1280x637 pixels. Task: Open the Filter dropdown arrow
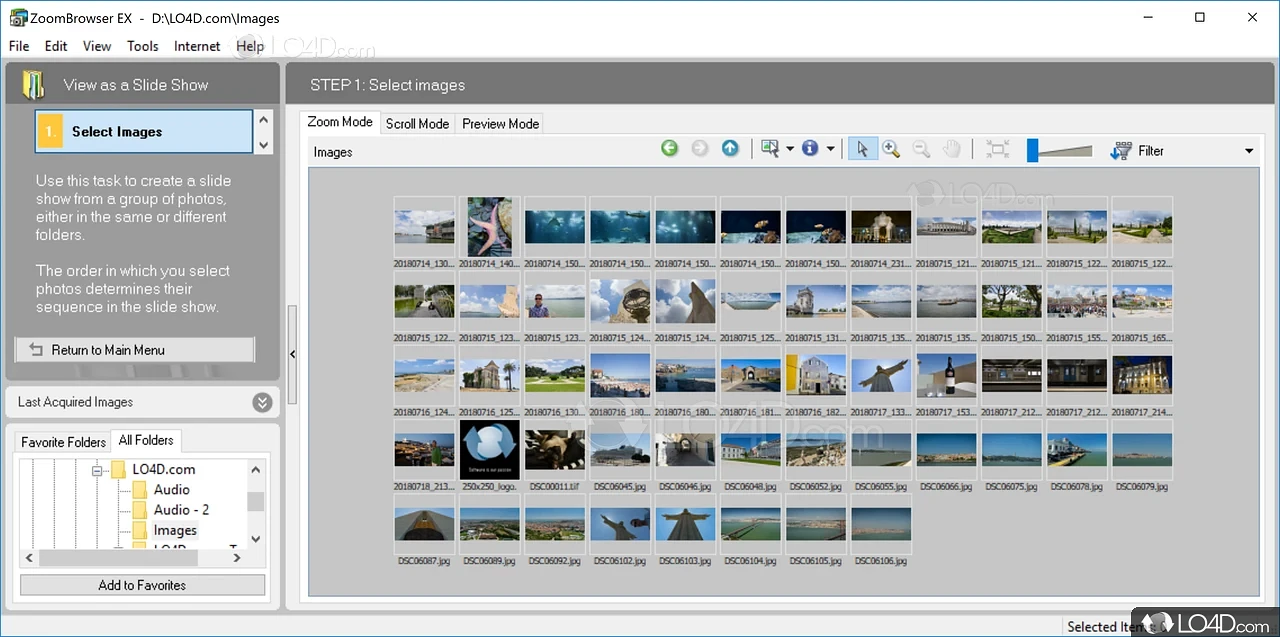coord(1249,151)
